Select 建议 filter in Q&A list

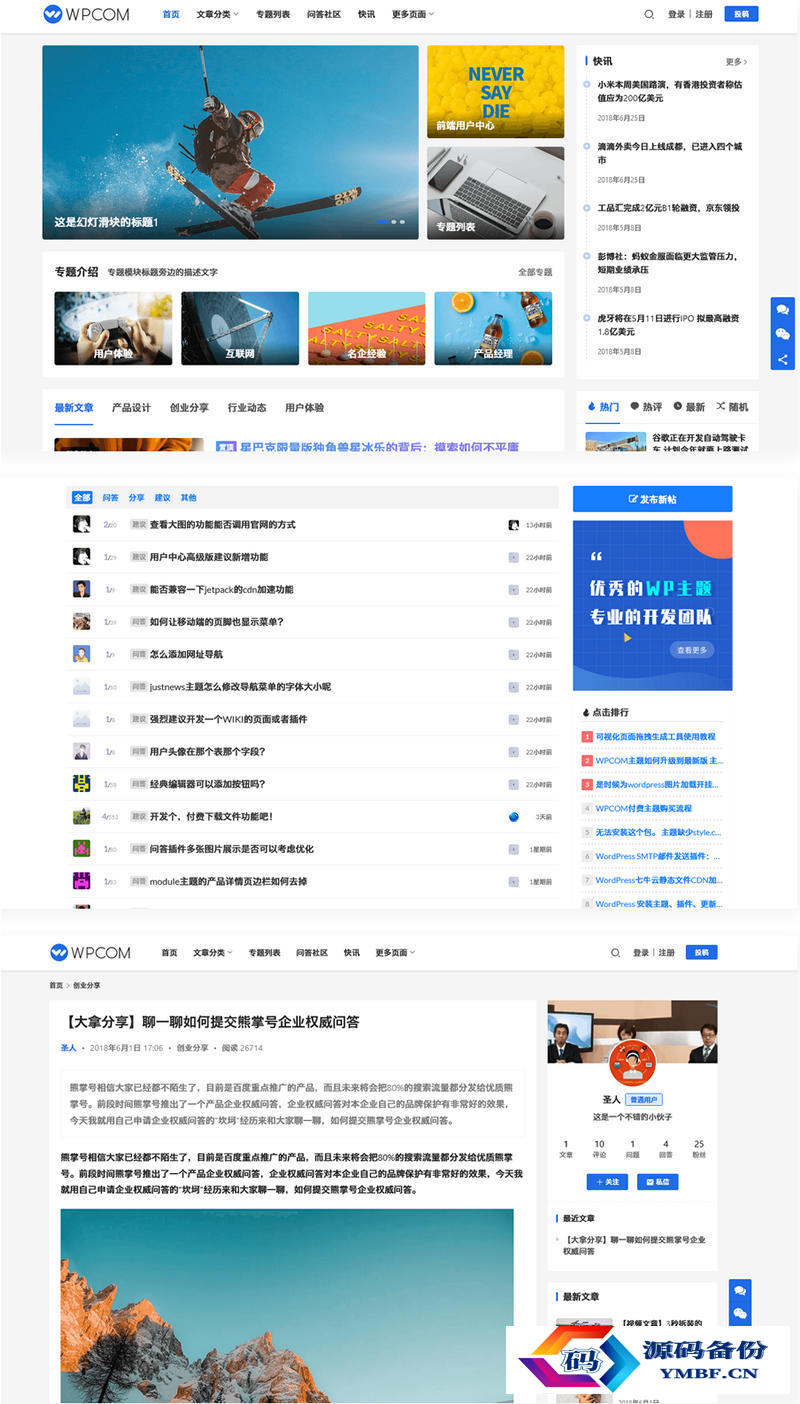(x=162, y=497)
